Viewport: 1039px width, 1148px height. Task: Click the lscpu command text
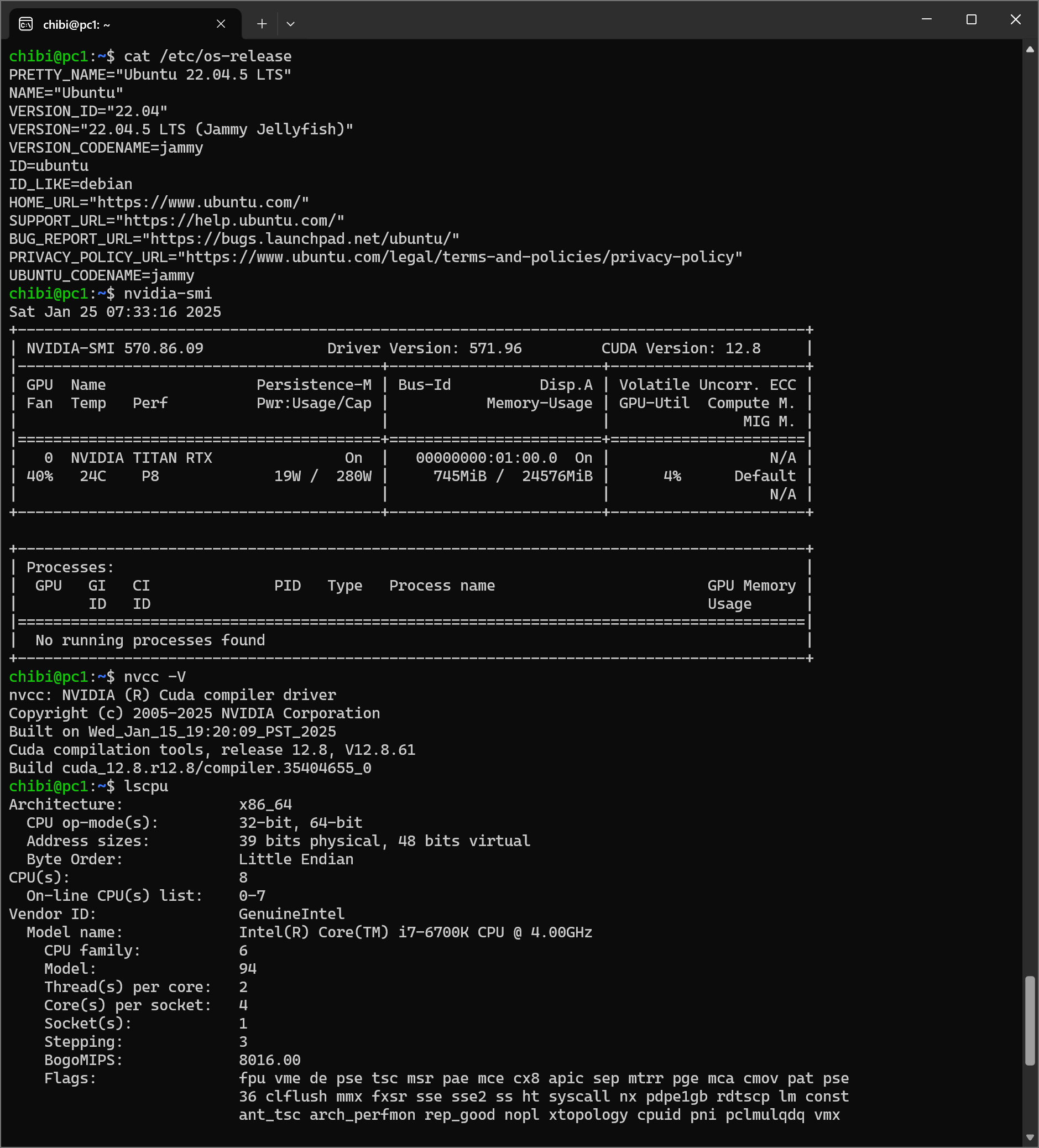click(146, 786)
